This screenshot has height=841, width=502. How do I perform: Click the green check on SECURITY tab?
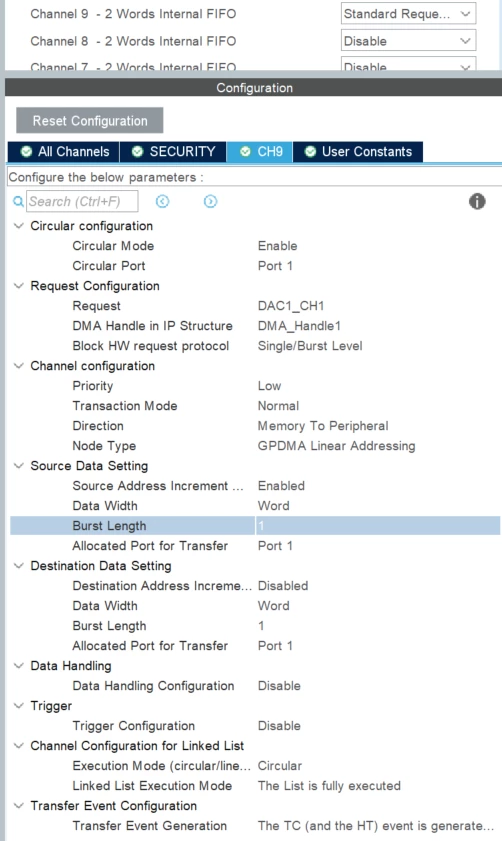[137, 152]
